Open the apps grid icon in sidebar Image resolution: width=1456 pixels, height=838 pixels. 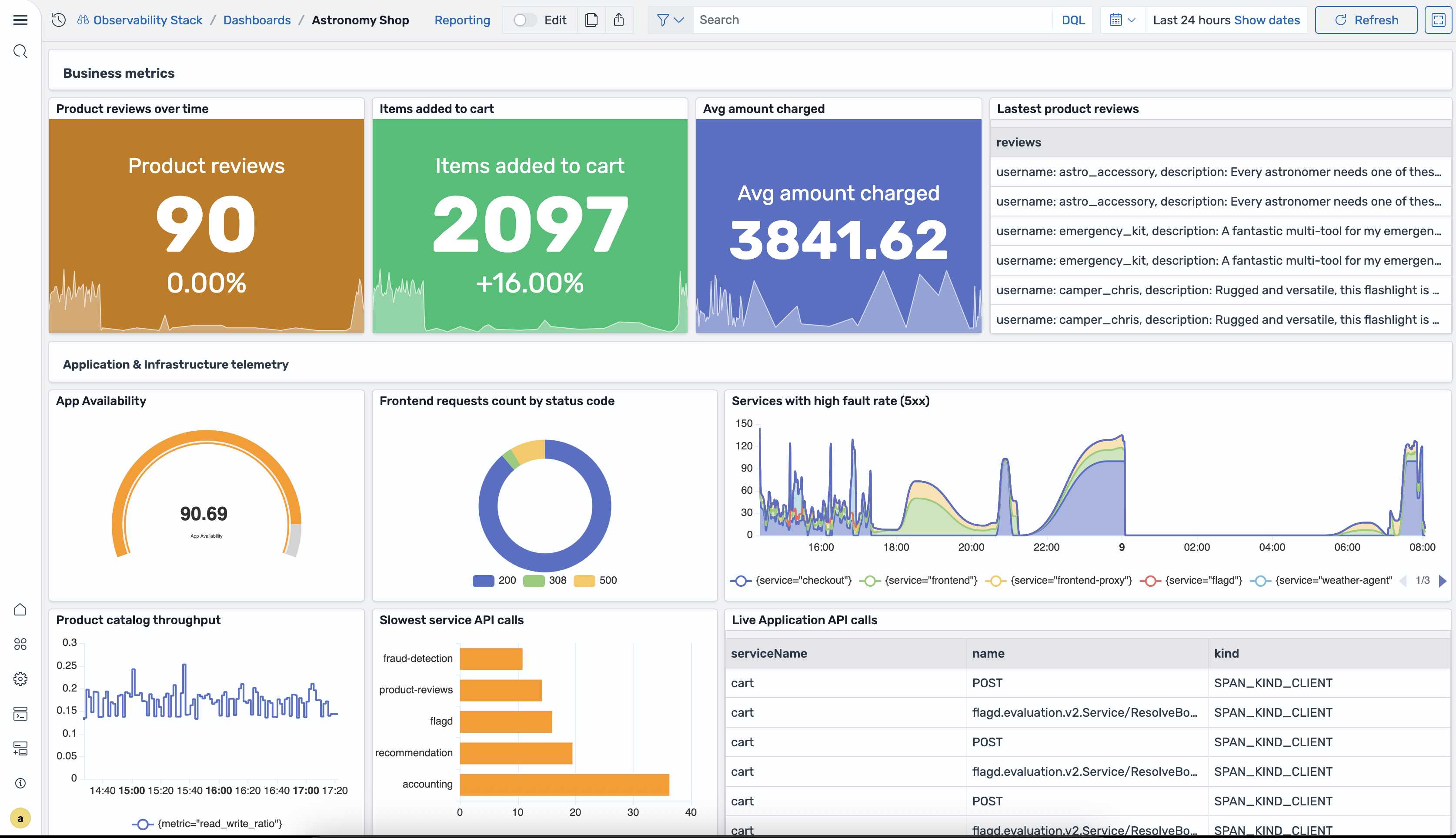coord(20,644)
